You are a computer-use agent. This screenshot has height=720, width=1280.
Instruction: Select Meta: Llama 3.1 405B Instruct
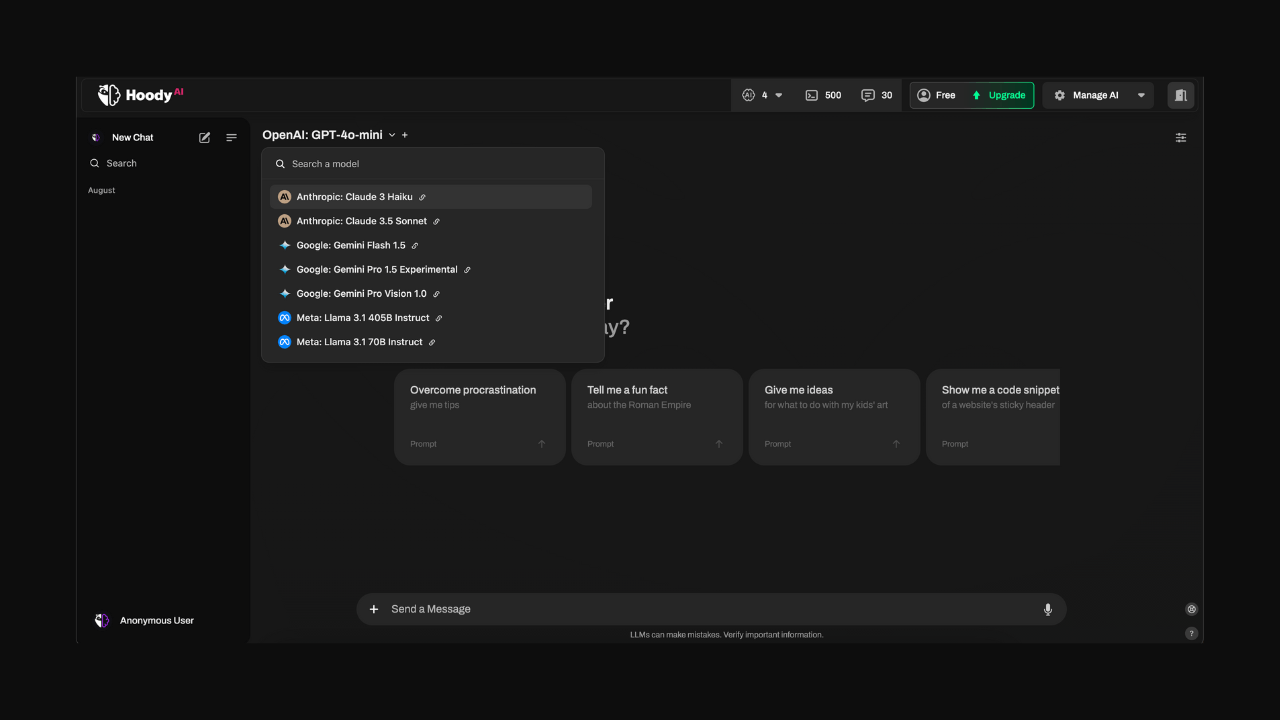(x=431, y=318)
